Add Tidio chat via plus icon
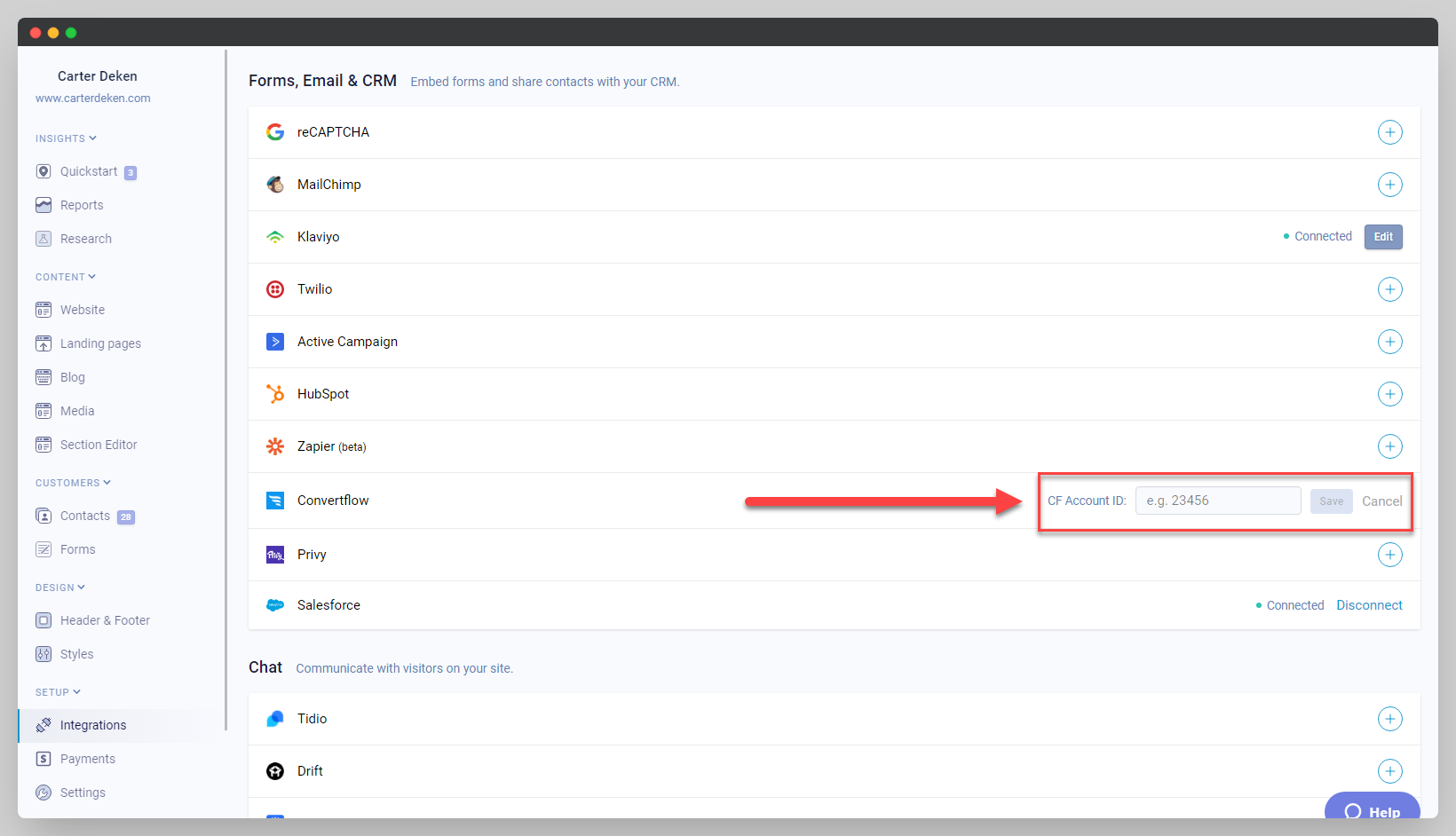This screenshot has width=1456, height=836. pyautogui.click(x=1389, y=719)
